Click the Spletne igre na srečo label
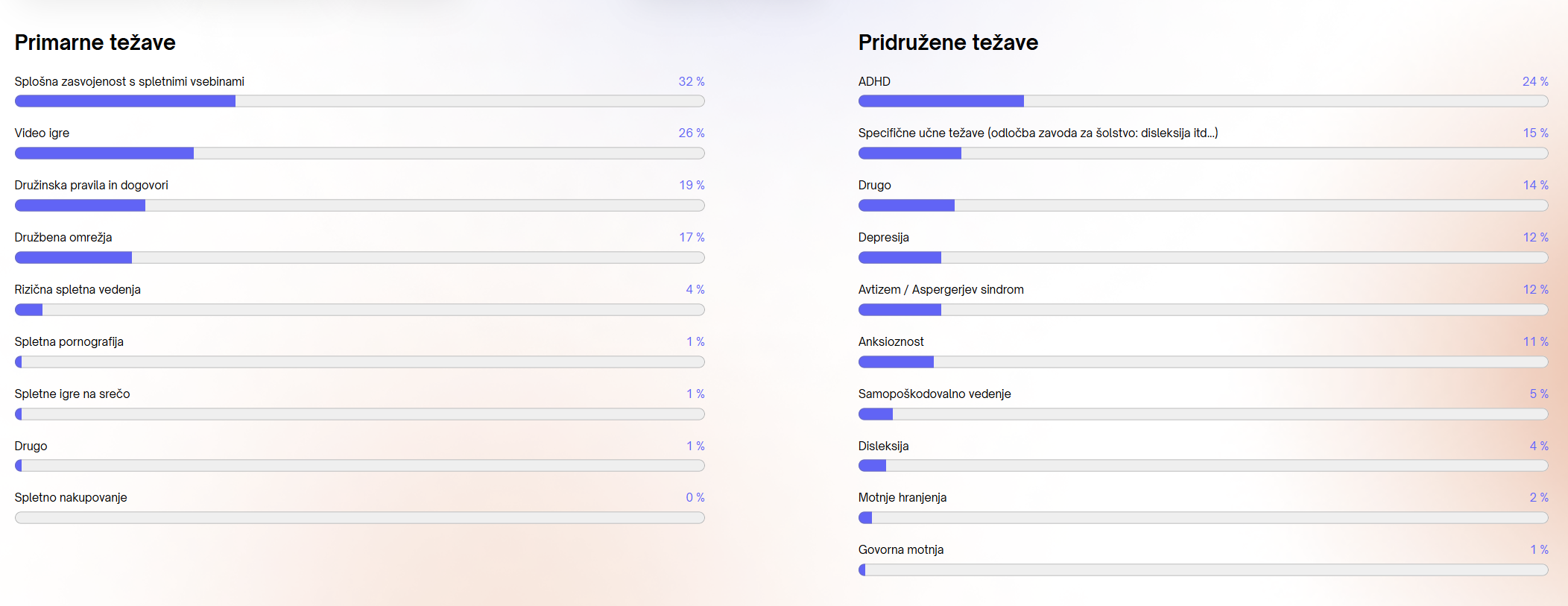Screen dimensions: 1568x606 point(72,394)
